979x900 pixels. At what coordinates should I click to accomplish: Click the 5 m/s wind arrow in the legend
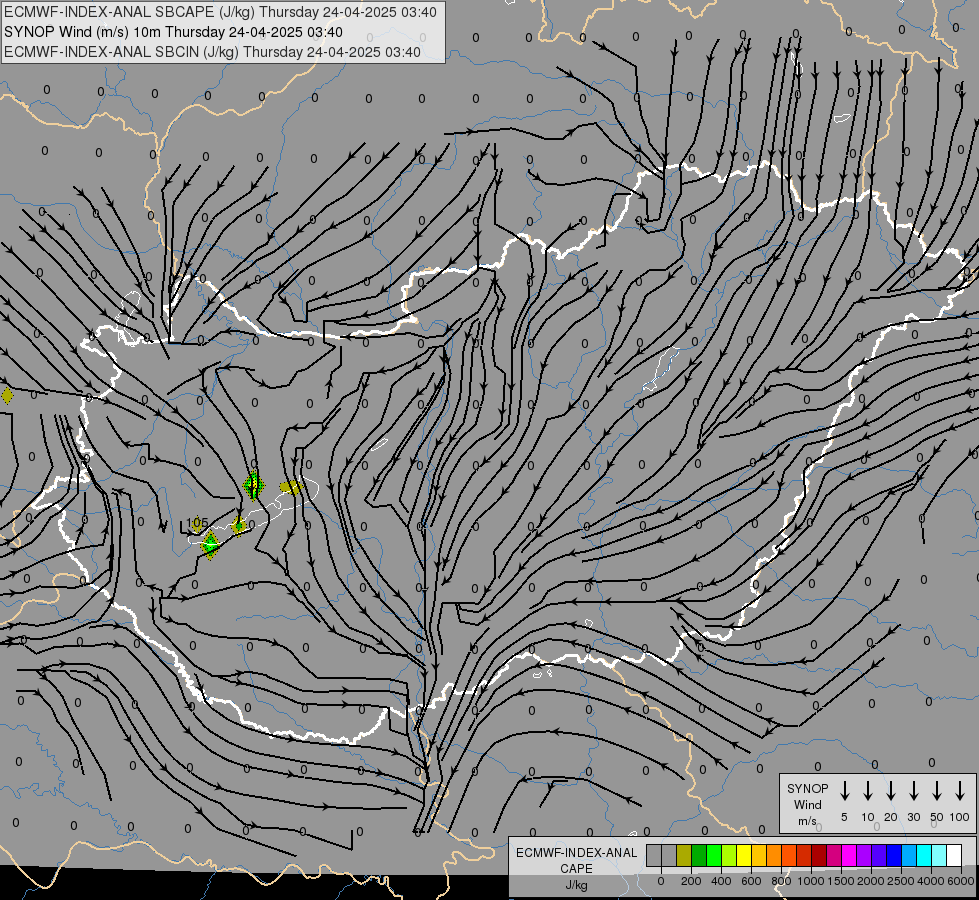click(x=844, y=790)
